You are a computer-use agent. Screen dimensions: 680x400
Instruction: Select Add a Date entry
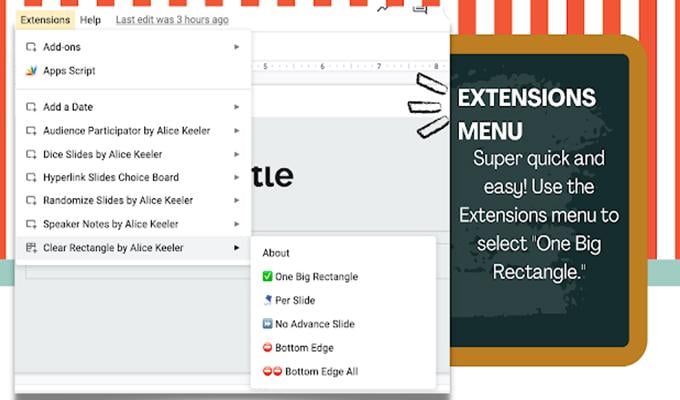[x=133, y=107]
